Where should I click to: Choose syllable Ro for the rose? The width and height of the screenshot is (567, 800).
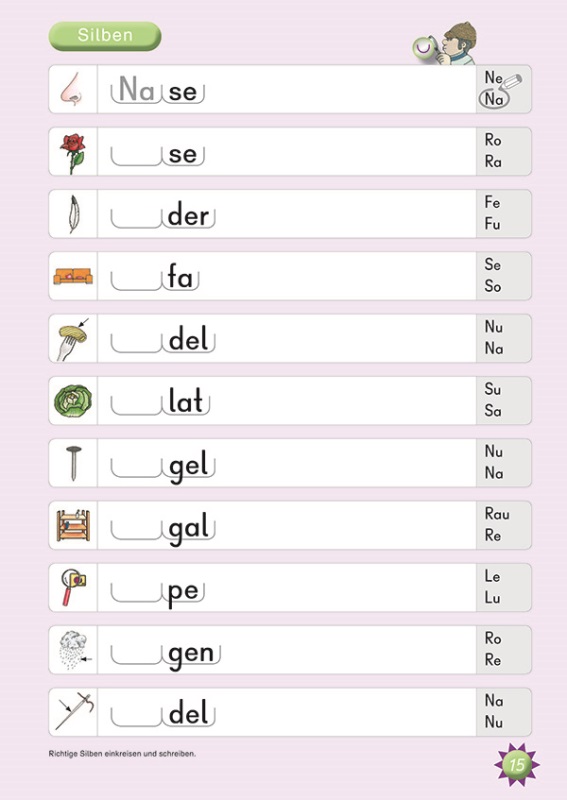tap(493, 140)
